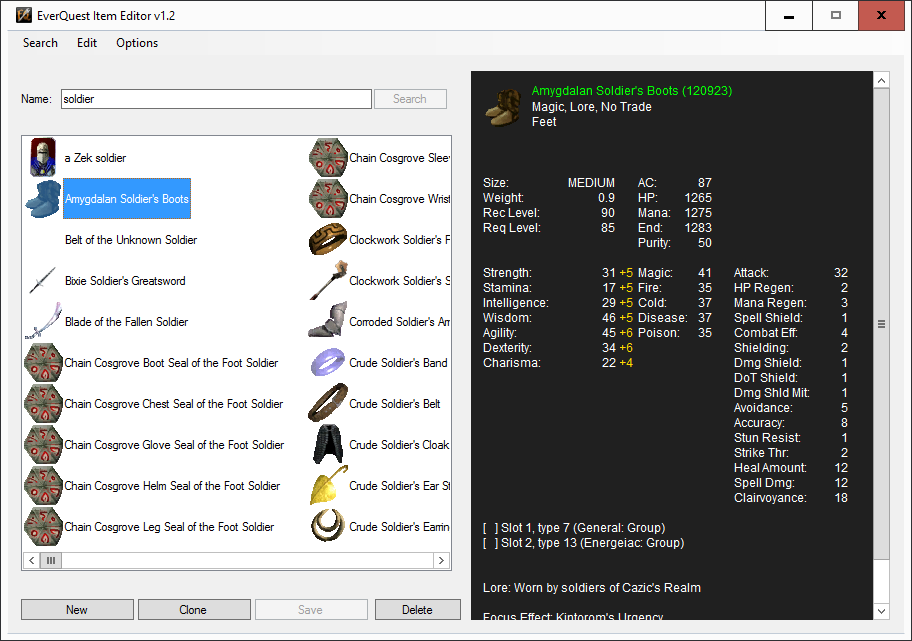Click the brown boots icon in item details
This screenshot has width=912, height=641.
click(503, 108)
